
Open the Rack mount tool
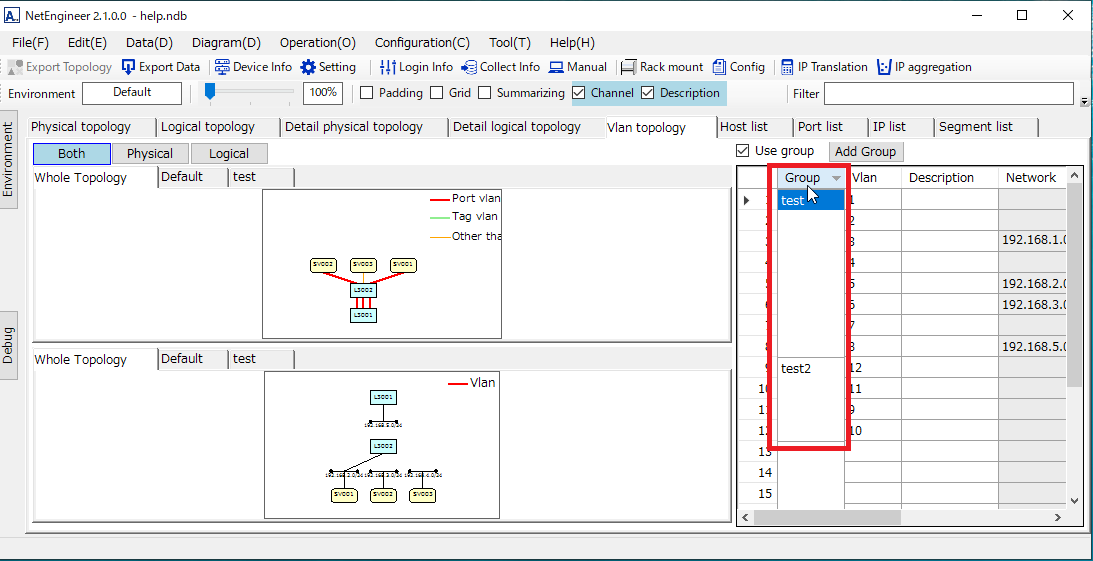tap(629, 67)
